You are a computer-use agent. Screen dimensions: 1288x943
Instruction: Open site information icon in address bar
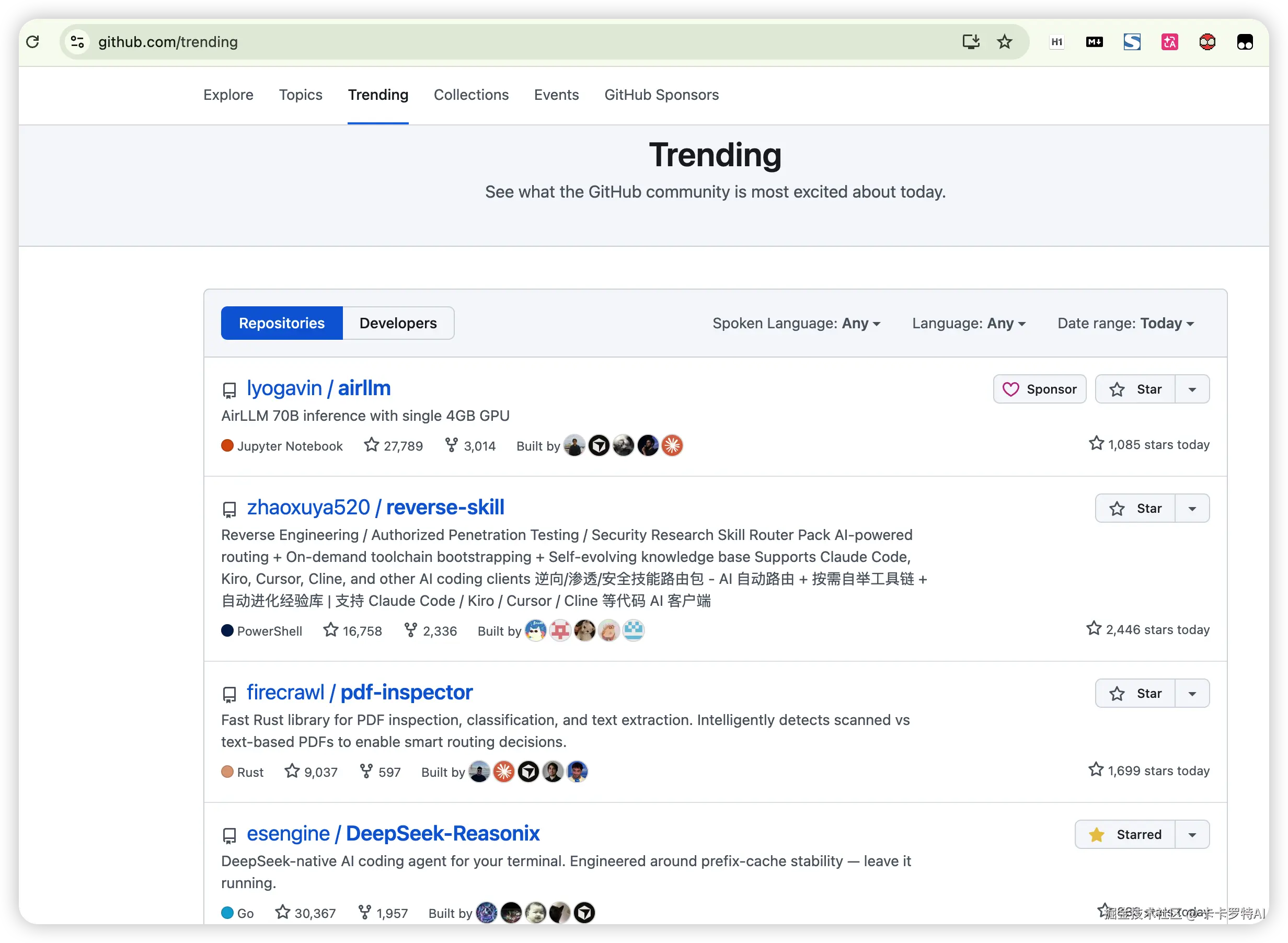[x=77, y=42]
